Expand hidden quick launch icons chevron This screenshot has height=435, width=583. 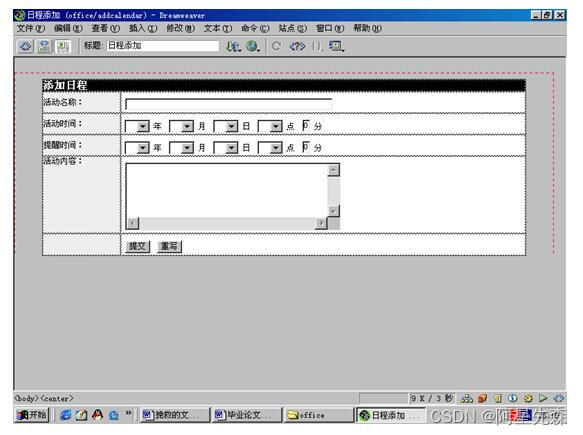pyautogui.click(x=128, y=413)
